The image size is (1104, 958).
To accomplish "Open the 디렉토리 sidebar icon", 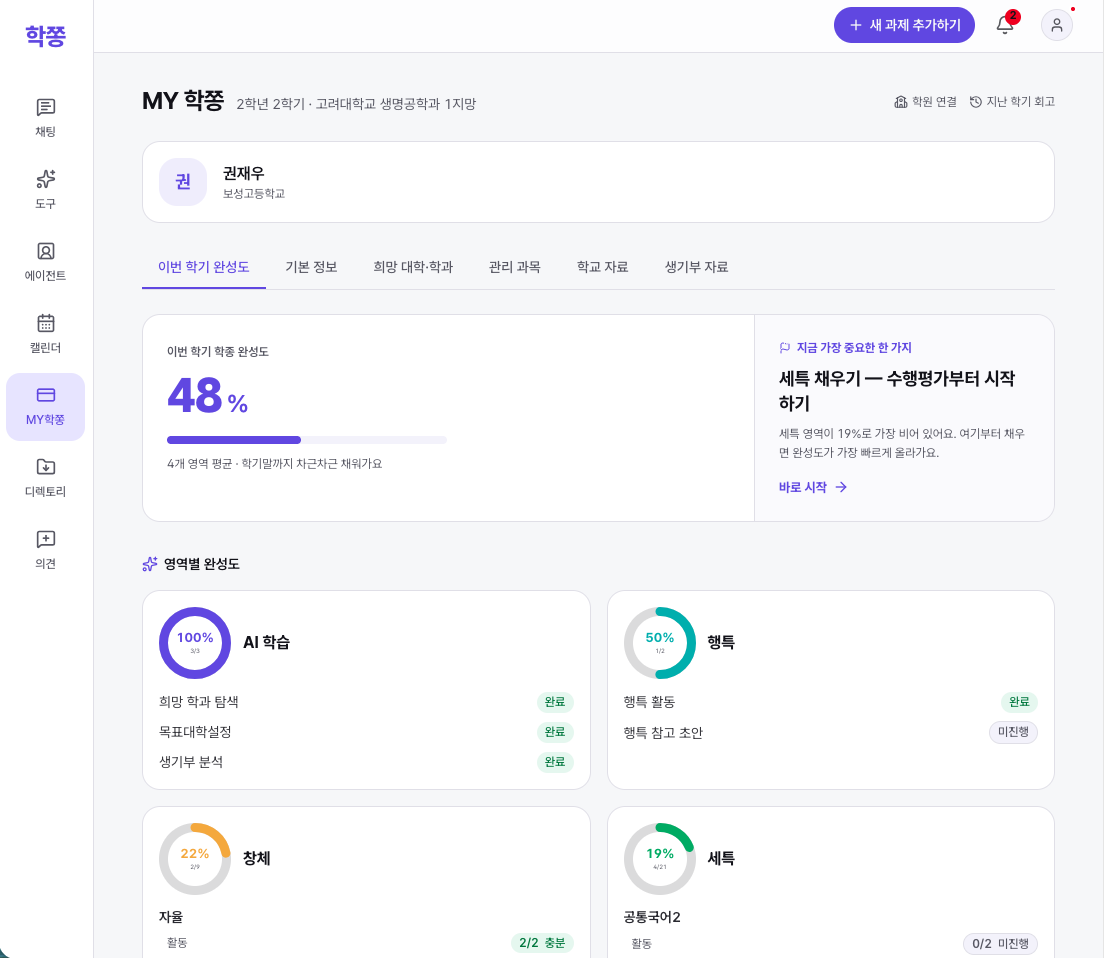I will tap(46, 478).
